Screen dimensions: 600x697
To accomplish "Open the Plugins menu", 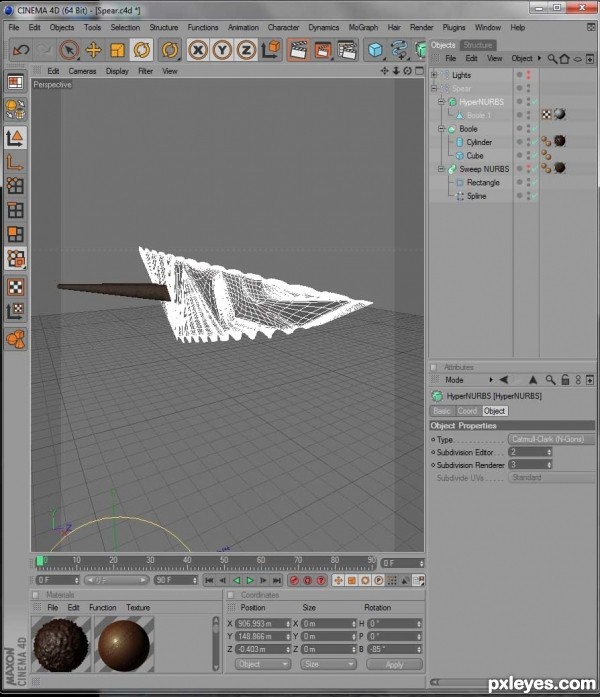I will [x=454, y=28].
